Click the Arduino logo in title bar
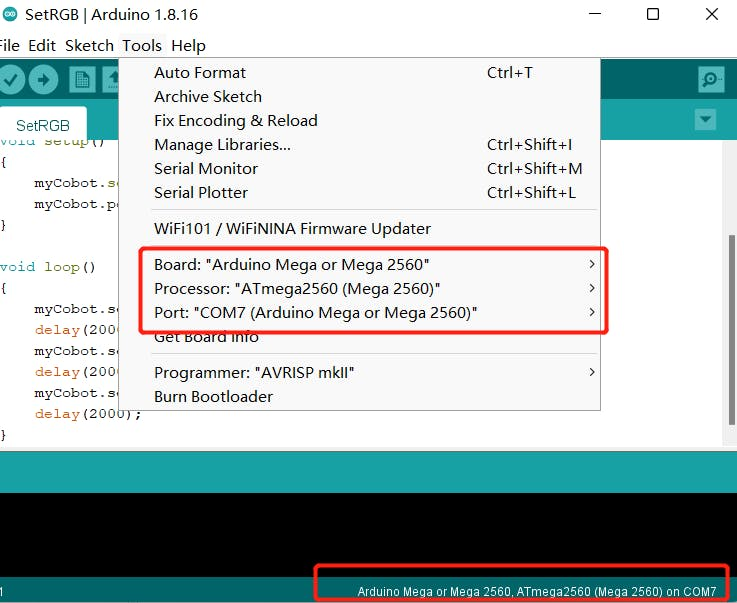This screenshot has width=737, height=603. (10, 14)
